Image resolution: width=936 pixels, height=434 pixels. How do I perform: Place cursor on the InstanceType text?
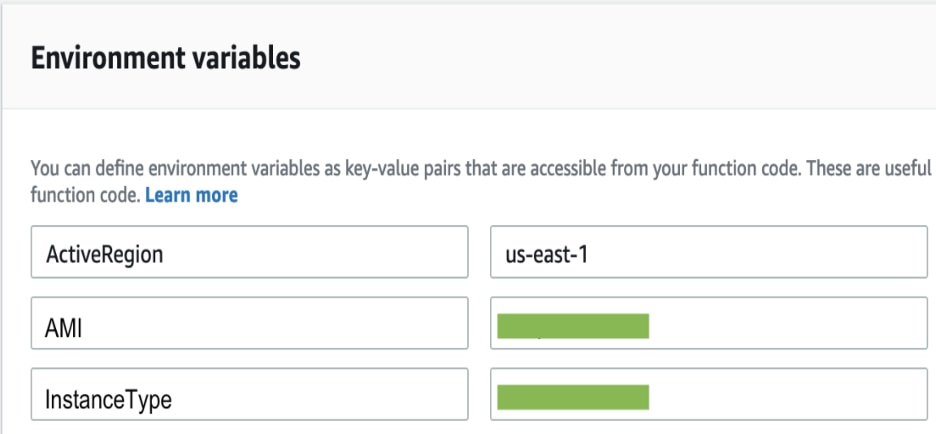pos(109,399)
